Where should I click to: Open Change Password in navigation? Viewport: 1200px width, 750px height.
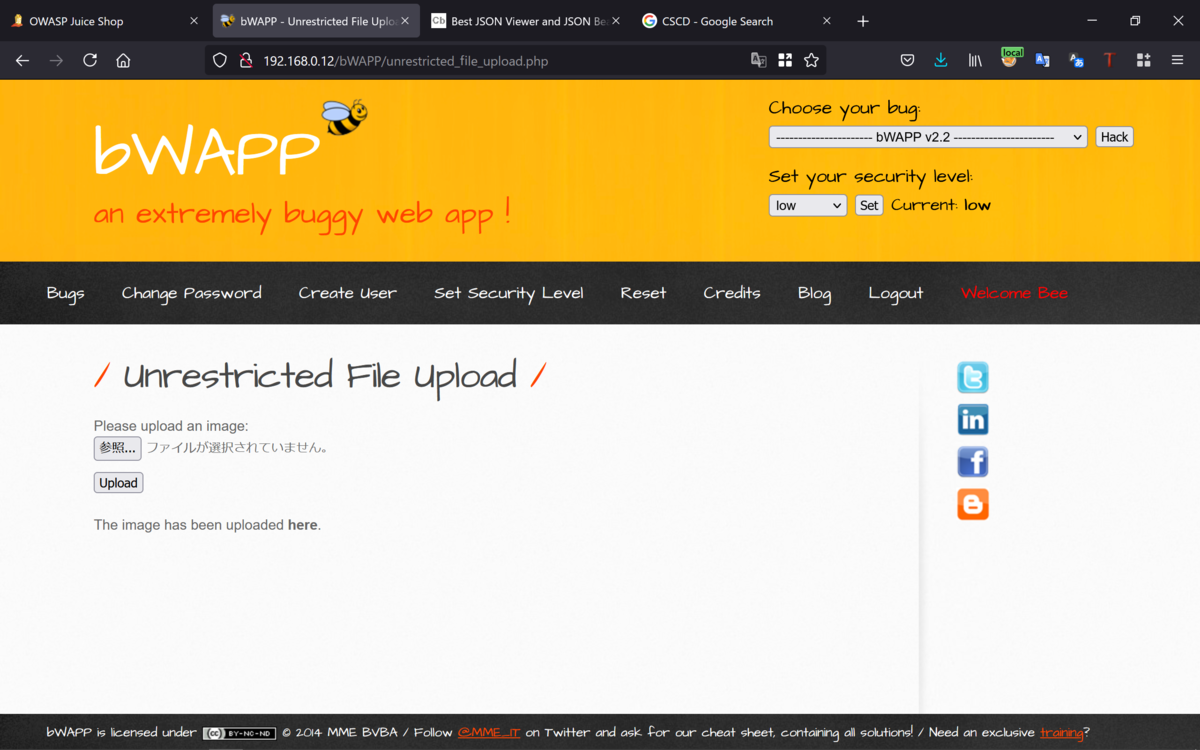click(x=192, y=293)
